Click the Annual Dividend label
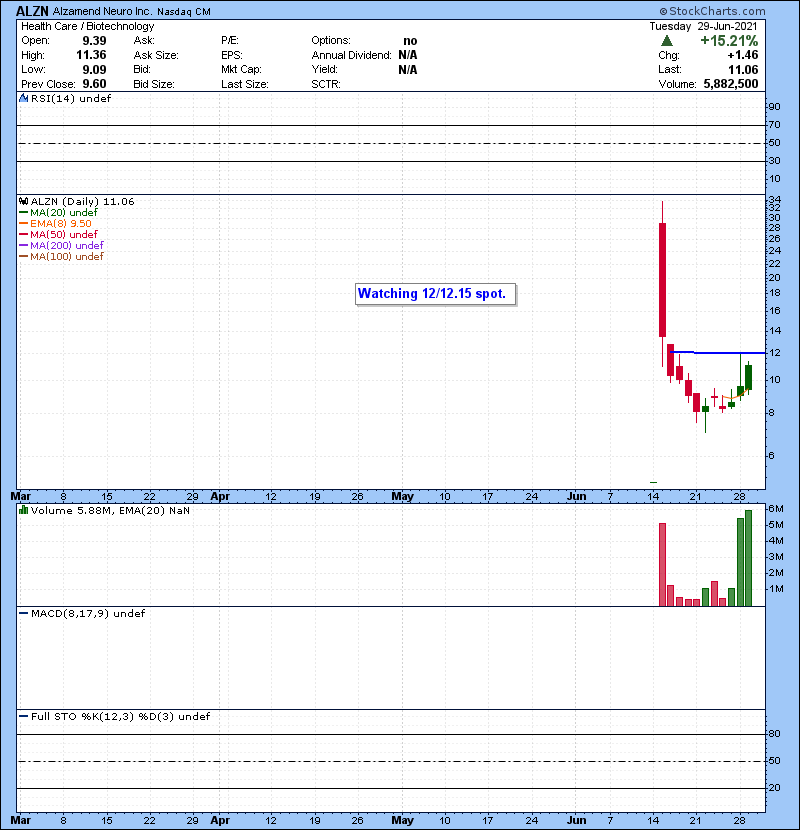This screenshot has height=830, width=800. [352, 55]
